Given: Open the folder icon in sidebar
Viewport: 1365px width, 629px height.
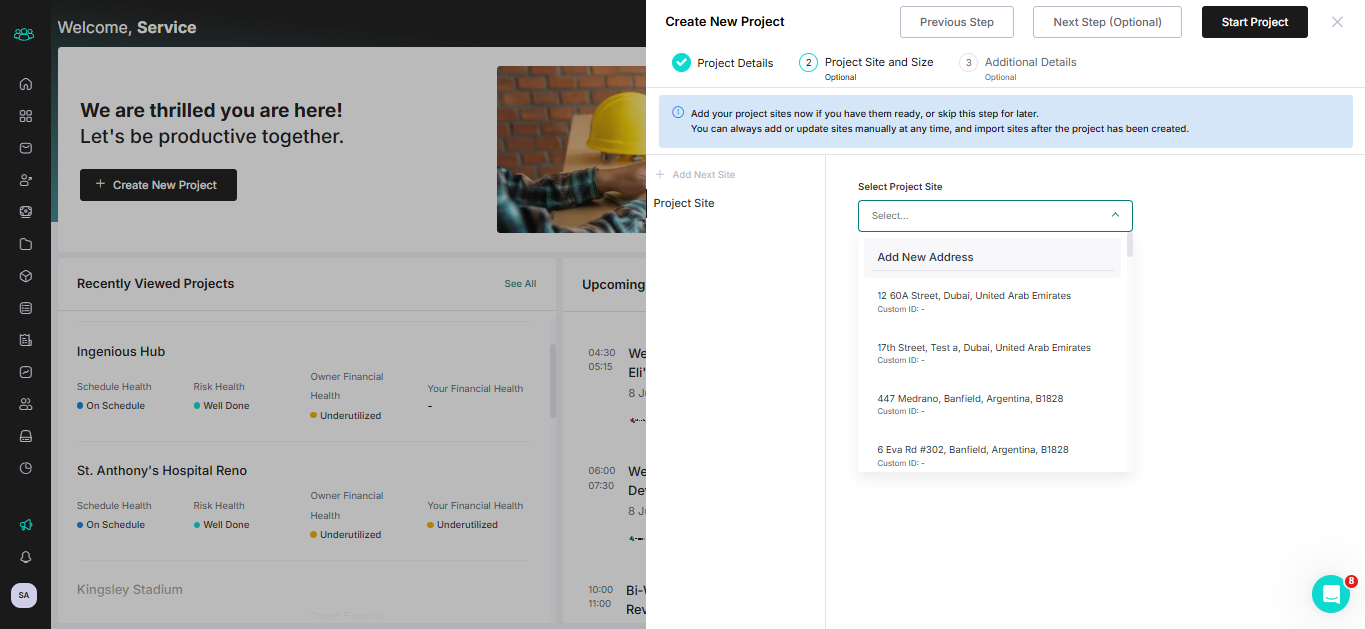Looking at the screenshot, I should point(26,244).
